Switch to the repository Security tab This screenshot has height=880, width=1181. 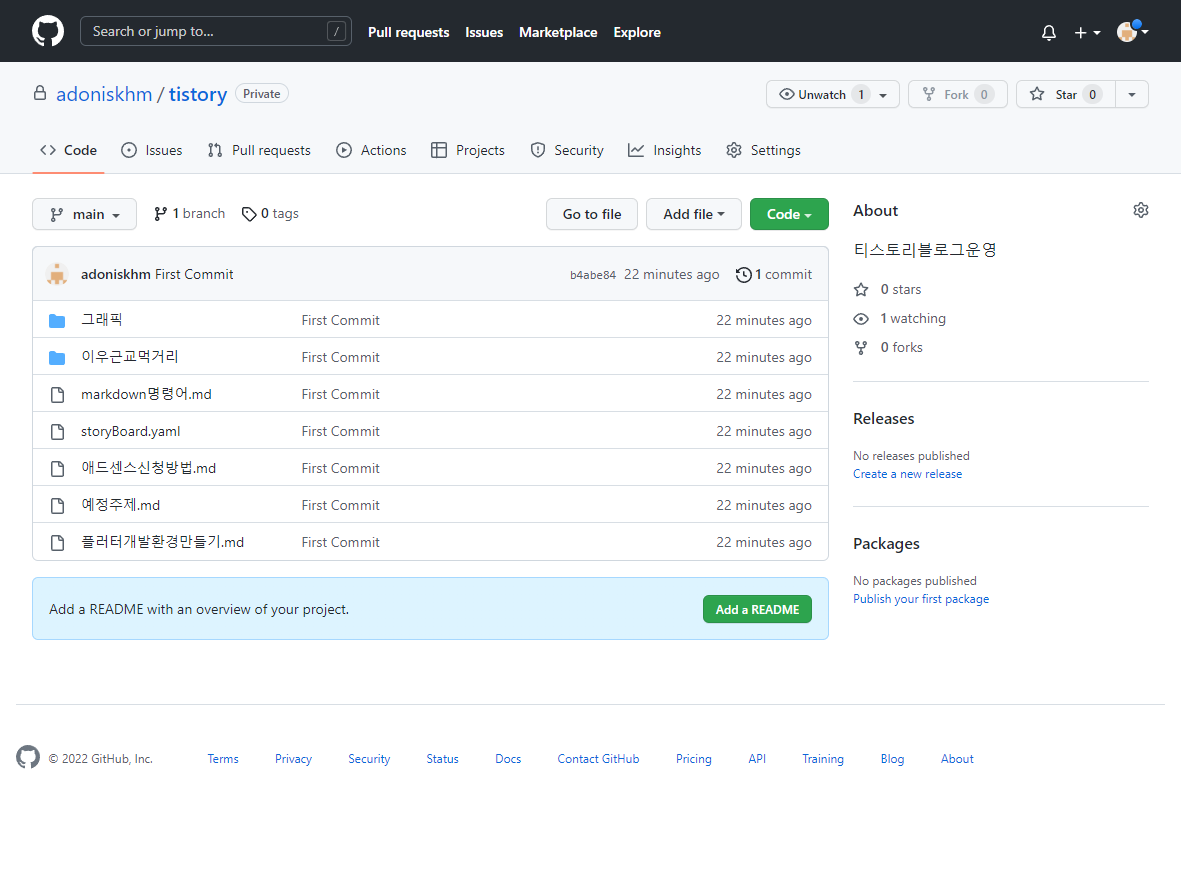[x=566, y=150]
